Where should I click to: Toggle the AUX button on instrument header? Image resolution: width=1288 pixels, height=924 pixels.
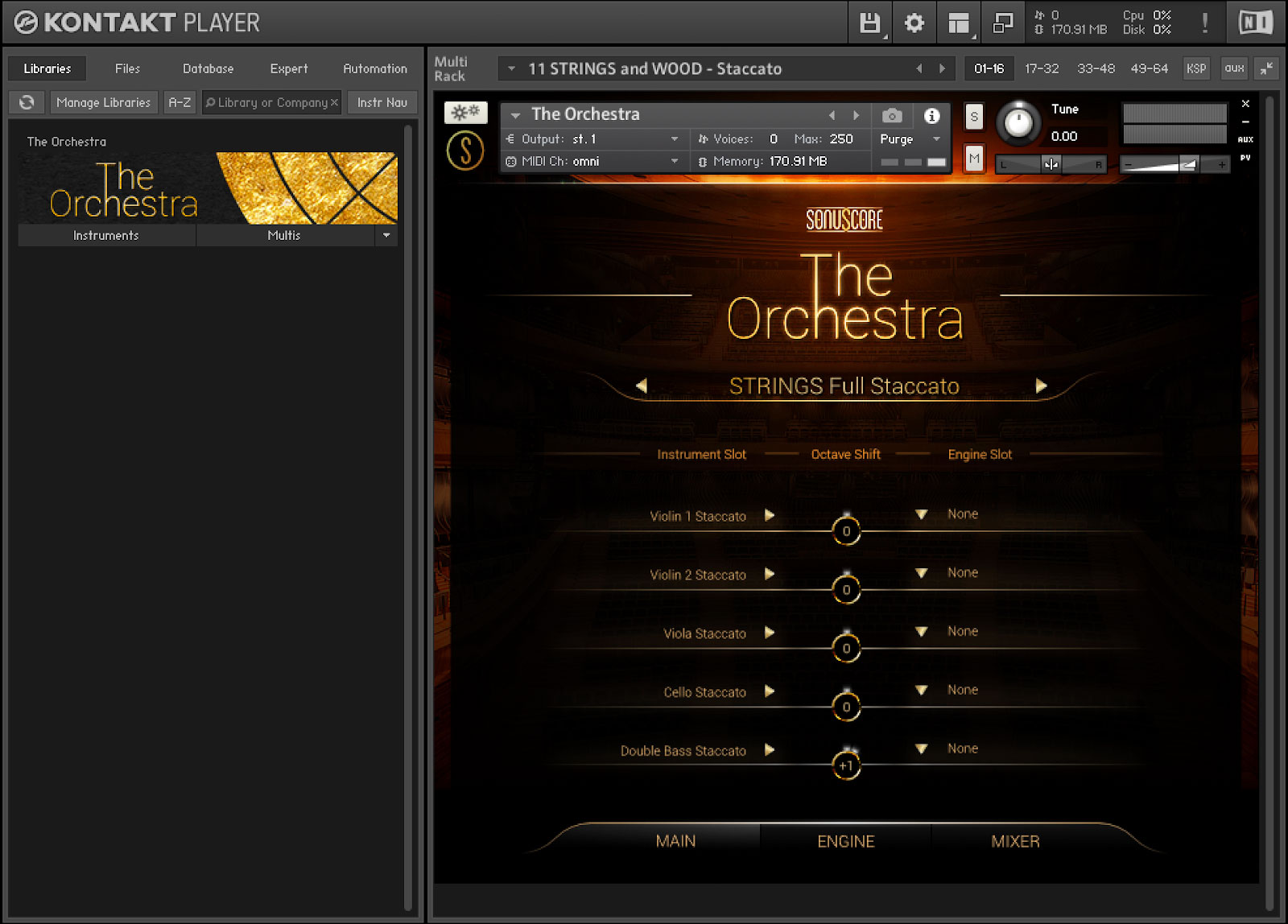[1245, 139]
